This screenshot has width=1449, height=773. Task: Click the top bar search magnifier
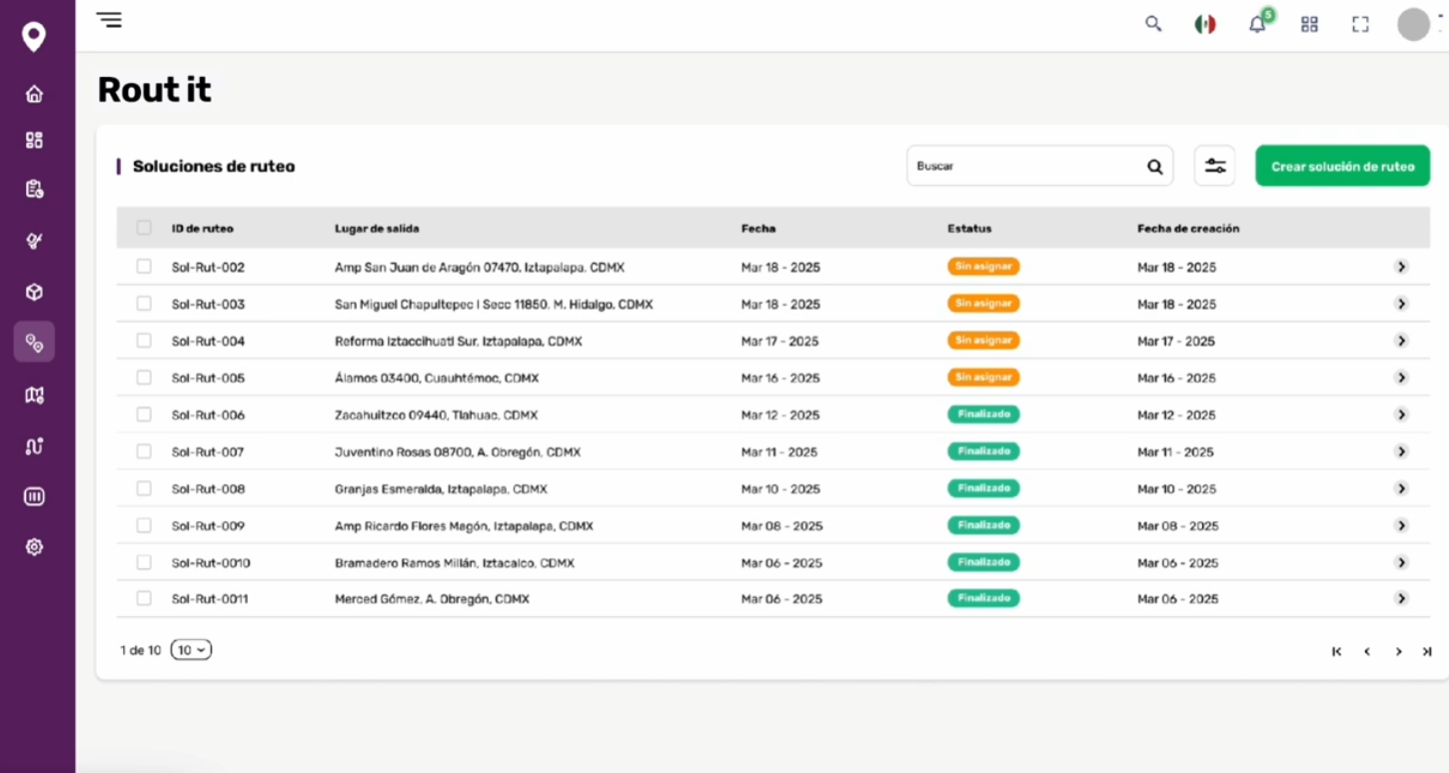[1153, 24]
